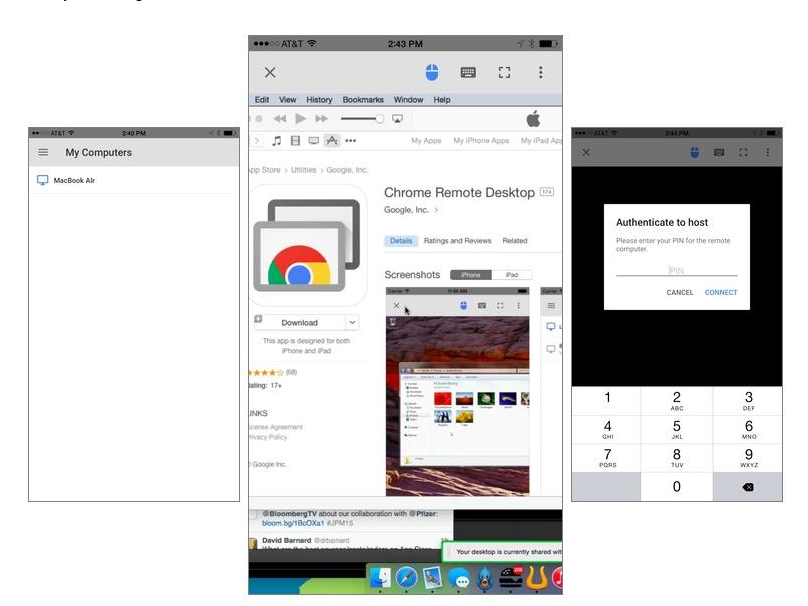
Task: Open burger icon app with badge in Dock
Action: pyautogui.click(x=511, y=578)
